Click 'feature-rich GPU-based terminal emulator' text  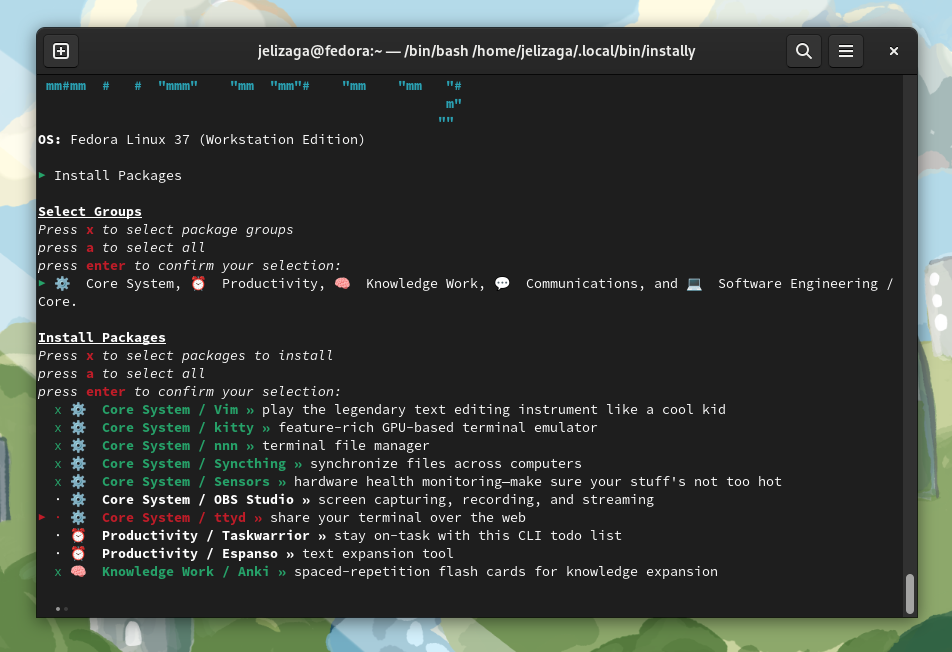[438, 427]
